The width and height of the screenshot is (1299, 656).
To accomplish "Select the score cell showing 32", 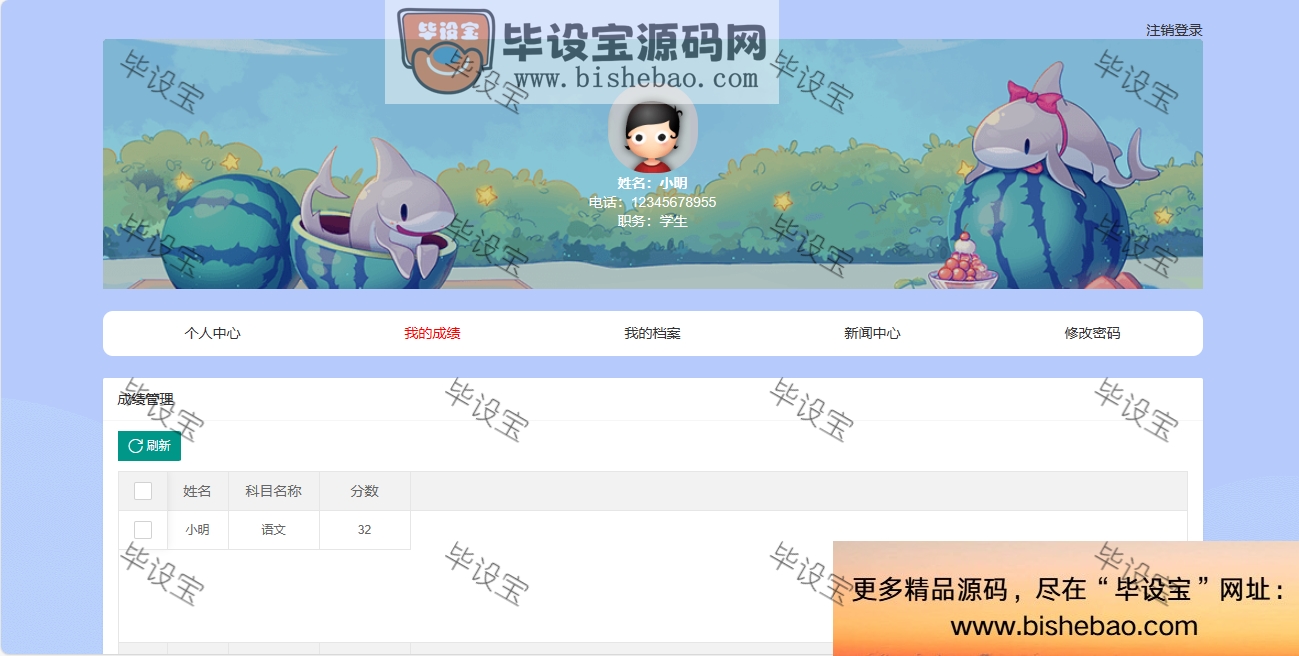I will [x=364, y=530].
